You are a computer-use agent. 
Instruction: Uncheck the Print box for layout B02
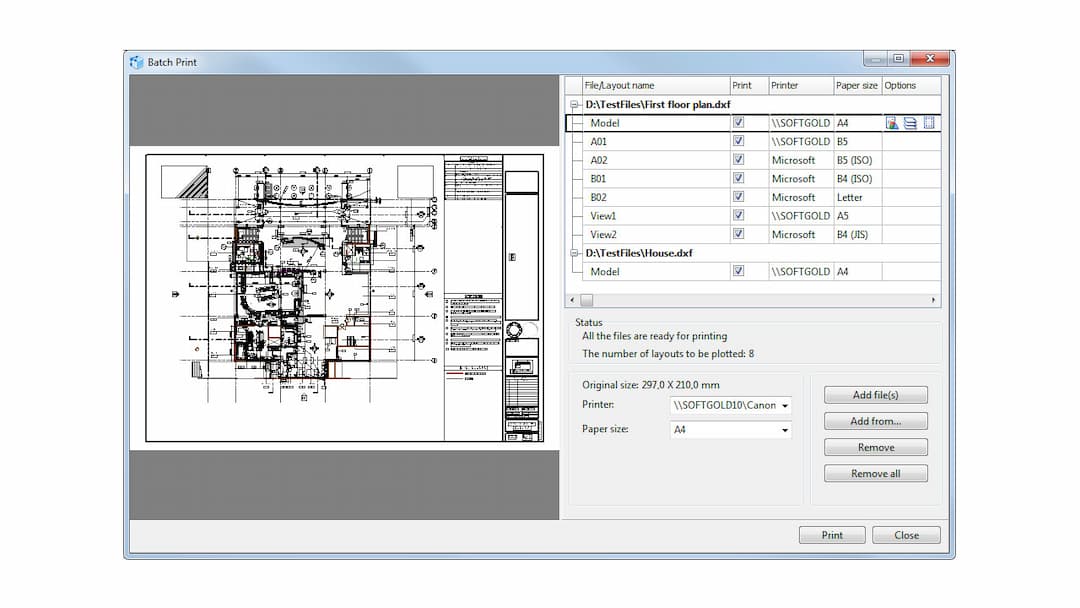(737, 197)
